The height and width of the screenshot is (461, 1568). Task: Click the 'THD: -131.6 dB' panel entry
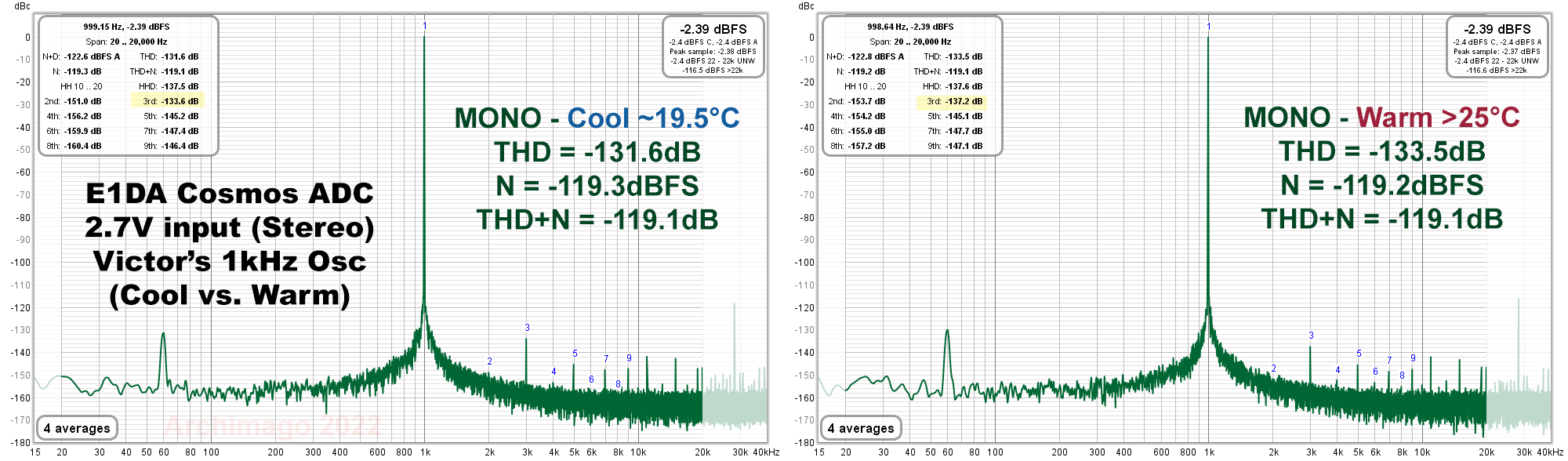(x=169, y=56)
